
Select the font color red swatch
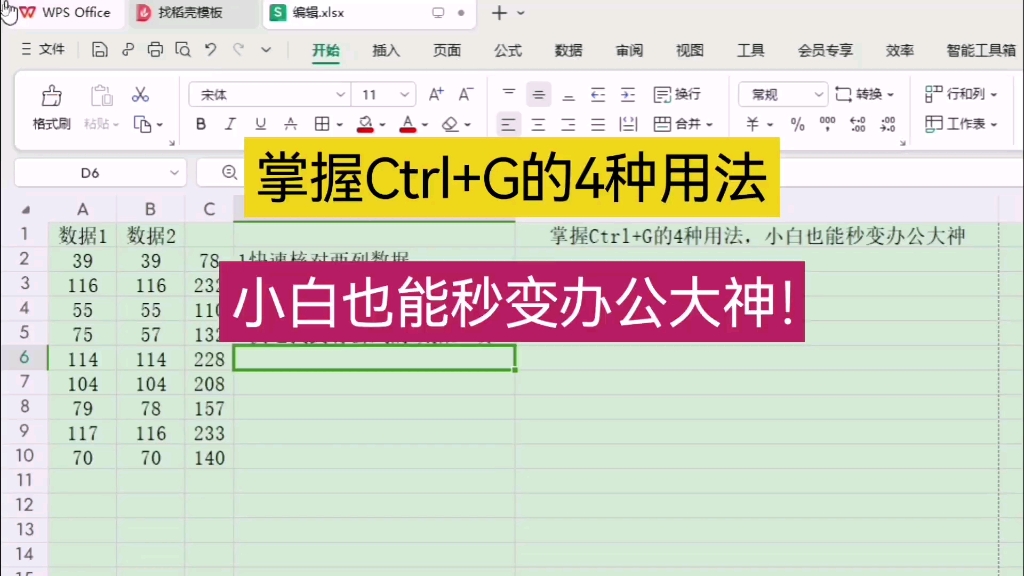point(410,130)
